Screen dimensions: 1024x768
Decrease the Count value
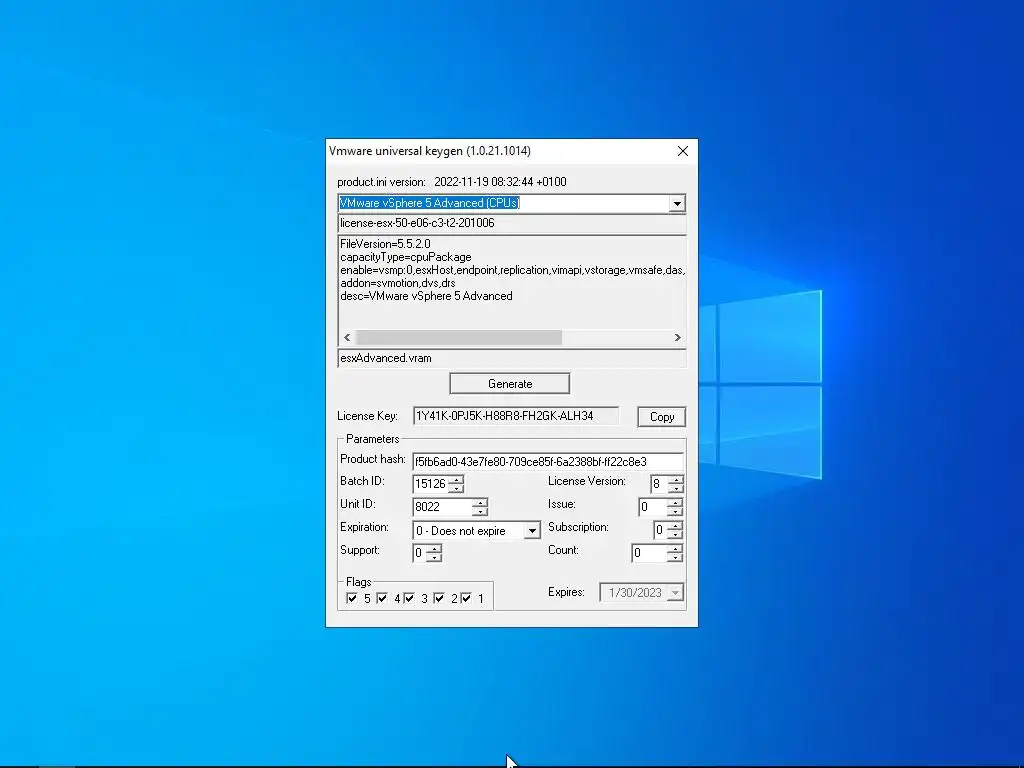[x=675, y=558]
